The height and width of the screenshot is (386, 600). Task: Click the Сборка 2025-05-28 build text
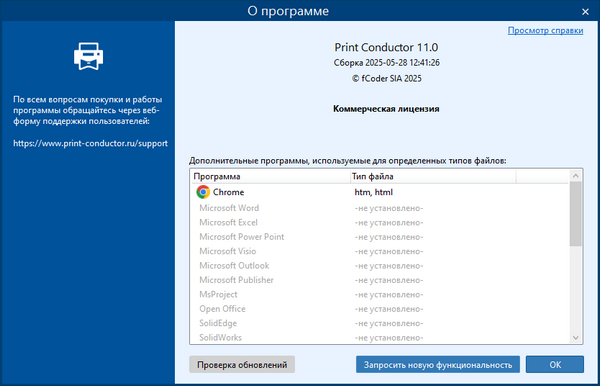386,63
